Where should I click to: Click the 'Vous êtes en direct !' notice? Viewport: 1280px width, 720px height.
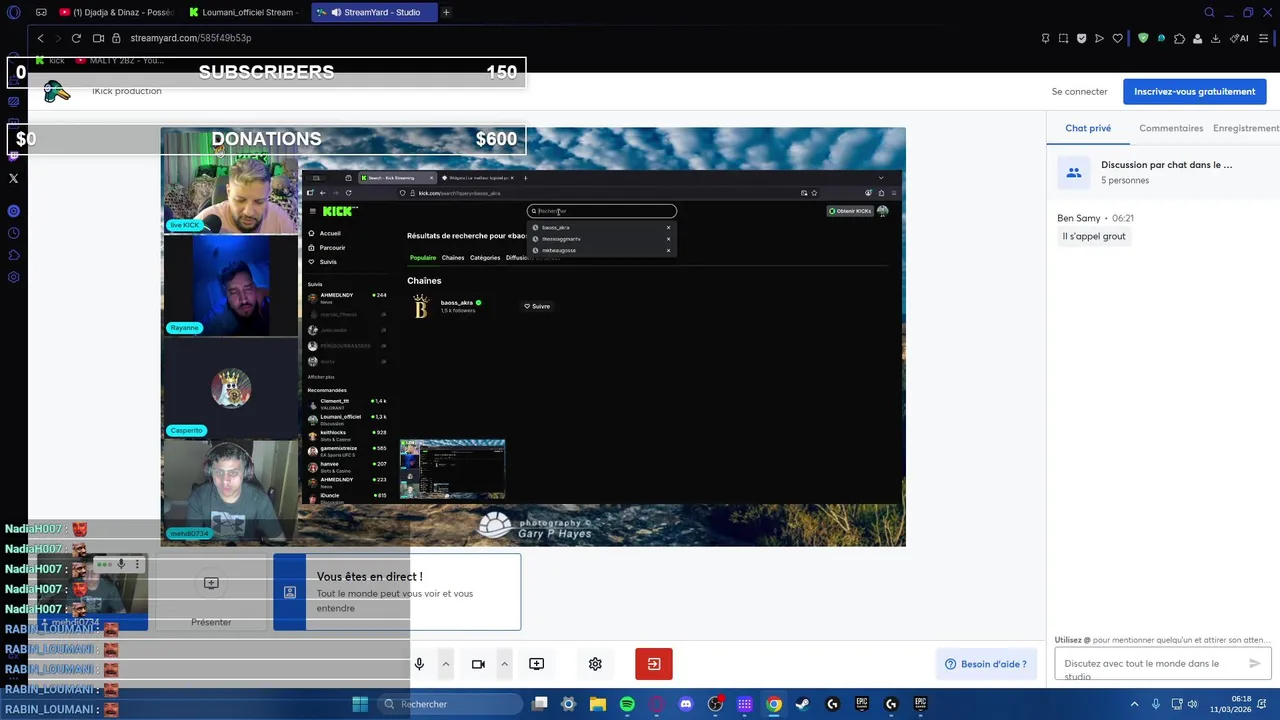398,592
